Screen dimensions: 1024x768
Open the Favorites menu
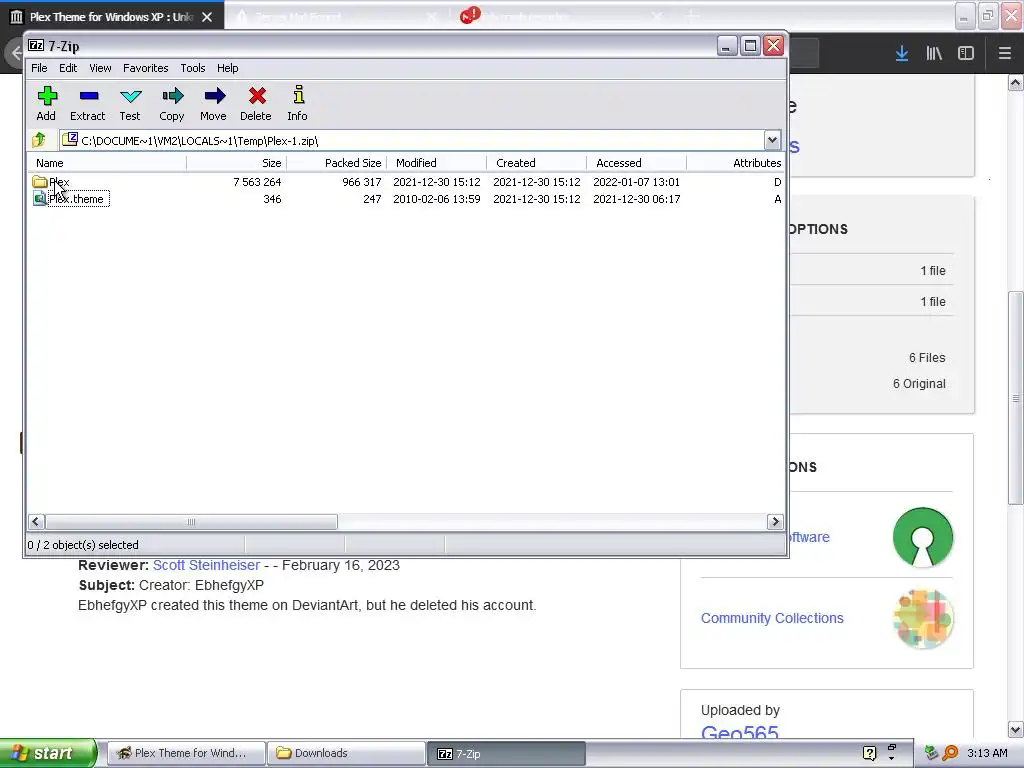146,68
